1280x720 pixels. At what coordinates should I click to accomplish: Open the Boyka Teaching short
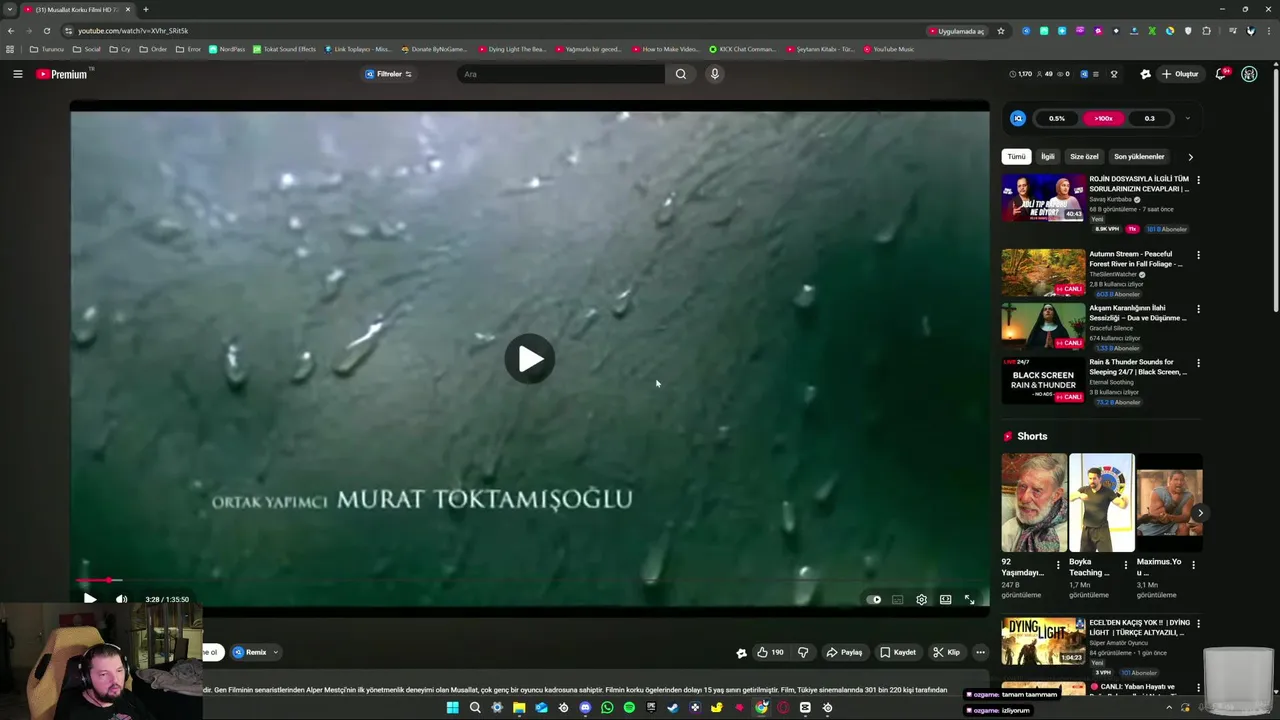1101,503
